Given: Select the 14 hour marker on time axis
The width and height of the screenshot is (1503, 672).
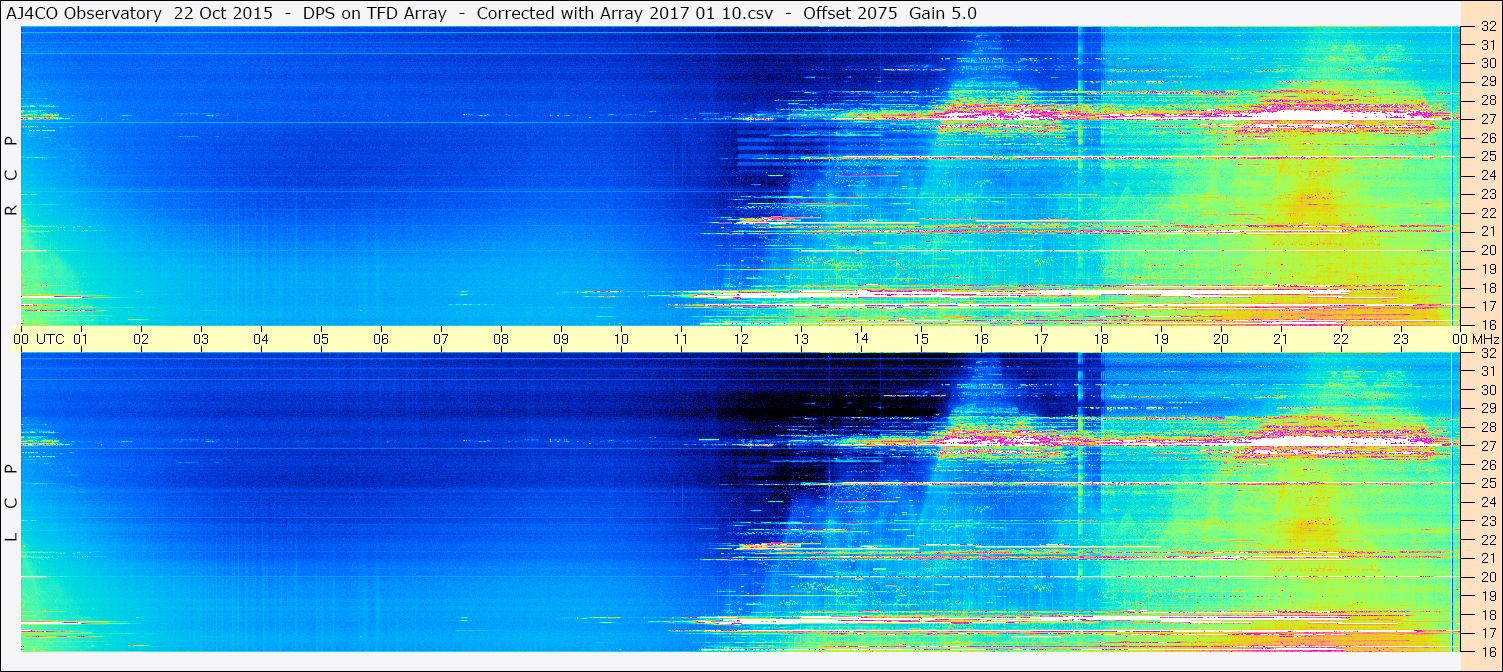Looking at the screenshot, I should [861, 339].
